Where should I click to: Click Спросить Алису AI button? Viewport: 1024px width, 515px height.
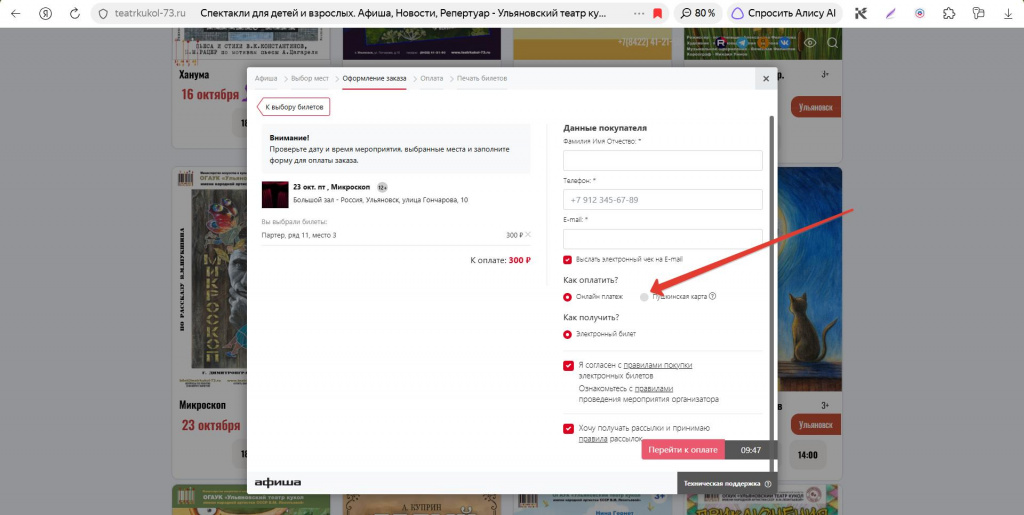[782, 13]
